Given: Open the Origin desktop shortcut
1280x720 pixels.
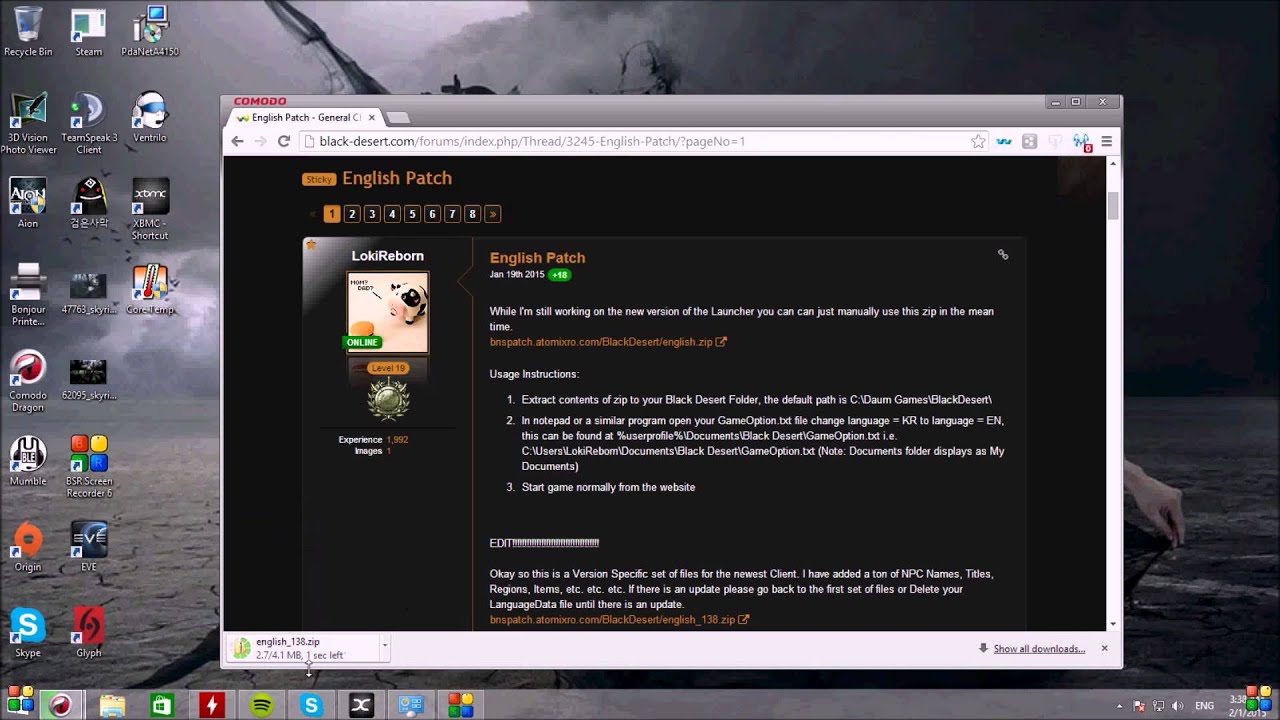Looking at the screenshot, I should [28, 547].
